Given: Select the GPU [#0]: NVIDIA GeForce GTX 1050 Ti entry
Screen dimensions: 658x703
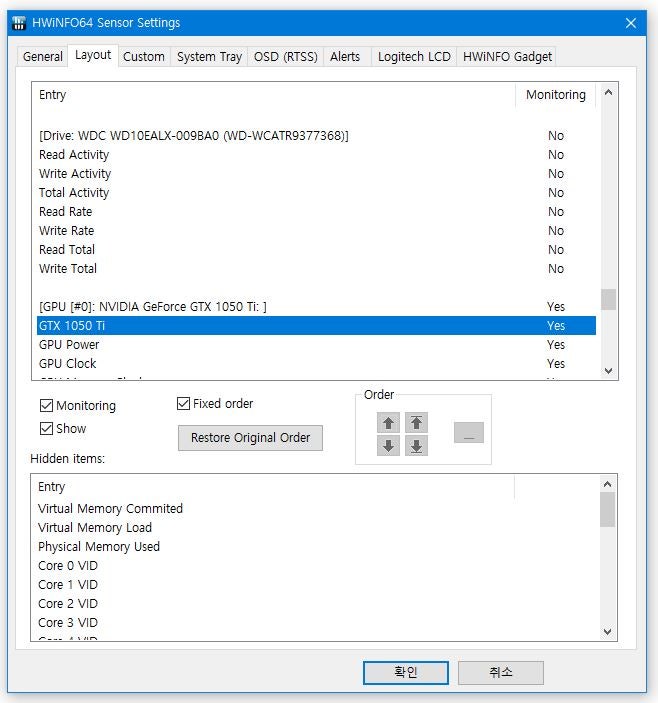Looking at the screenshot, I should click(316, 307).
